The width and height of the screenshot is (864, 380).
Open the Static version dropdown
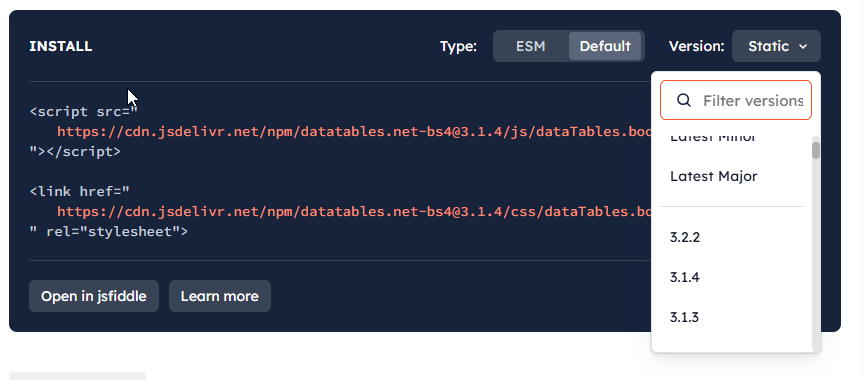776,46
